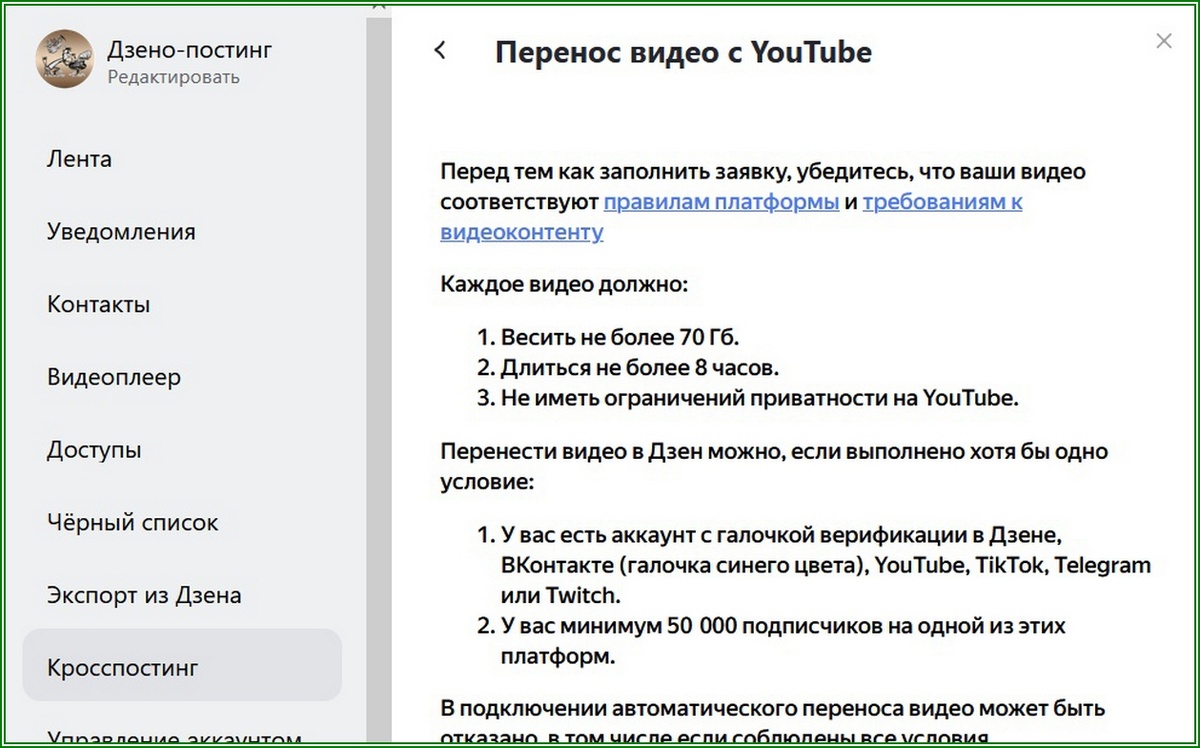Close the Перенос видео с YouTube panel
This screenshot has height=748, width=1200.
coord(1163,41)
